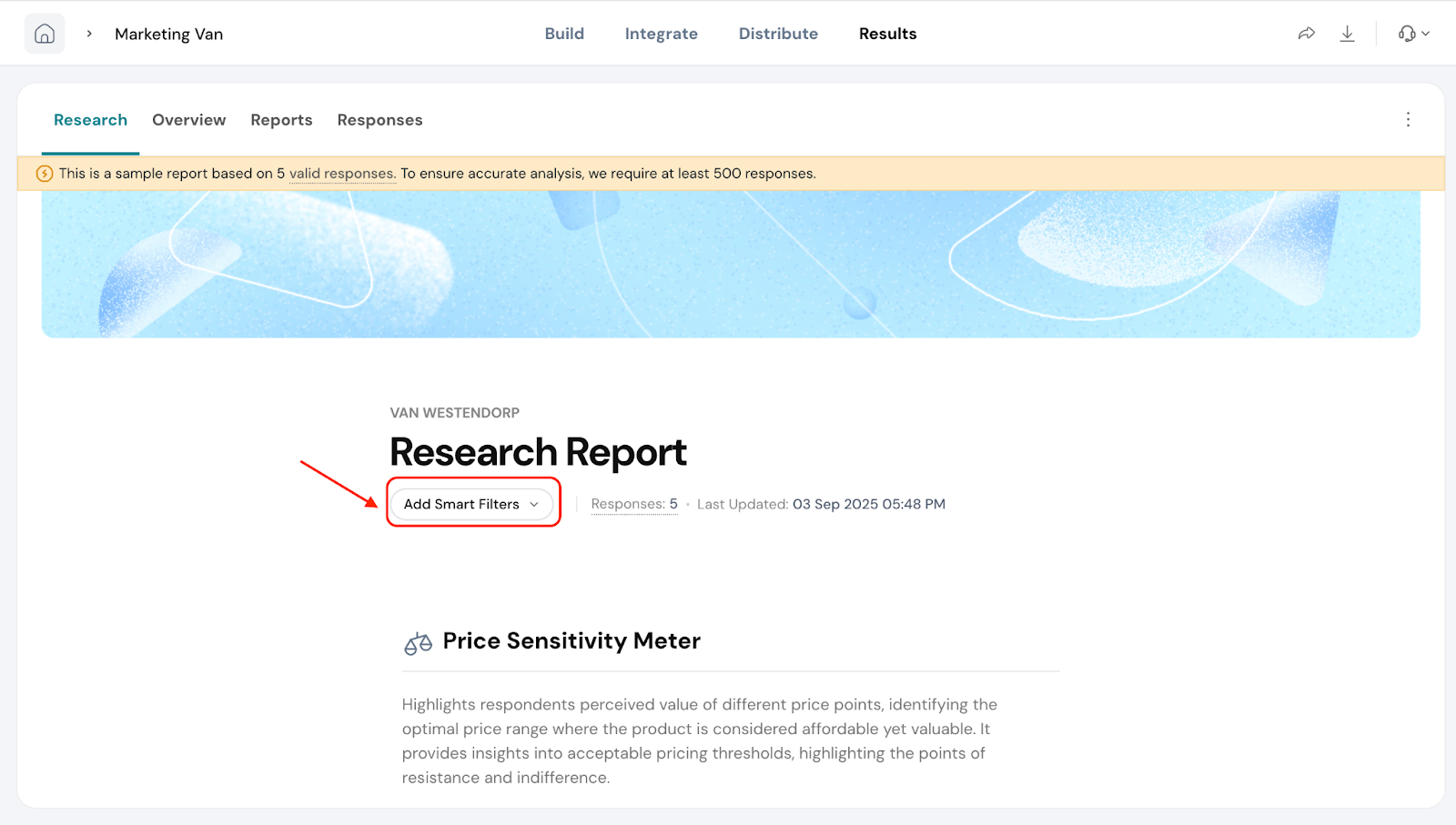This screenshot has width=1456, height=825.
Task: Go to the Build section
Action: point(564,34)
